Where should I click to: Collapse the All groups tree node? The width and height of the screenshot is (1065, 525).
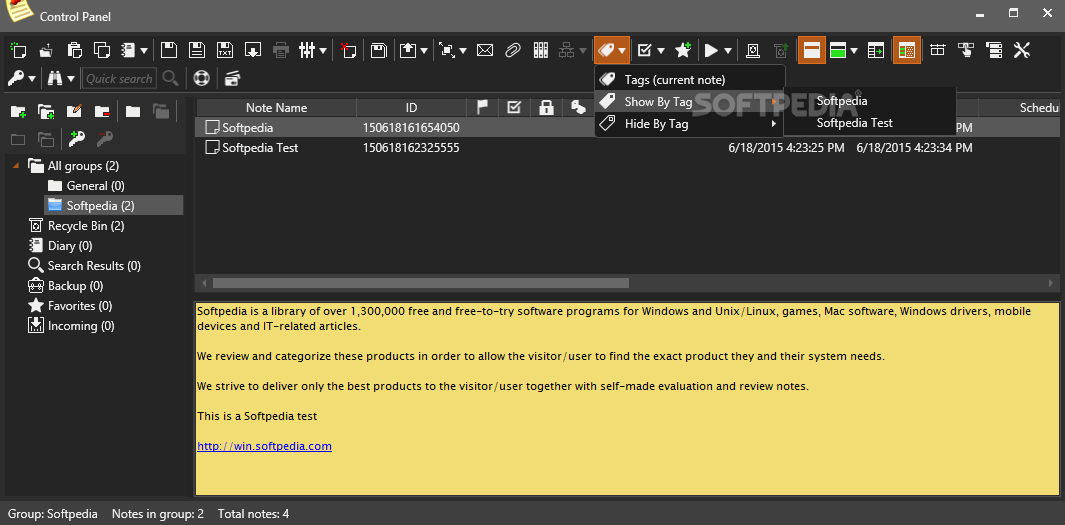click(x=16, y=165)
